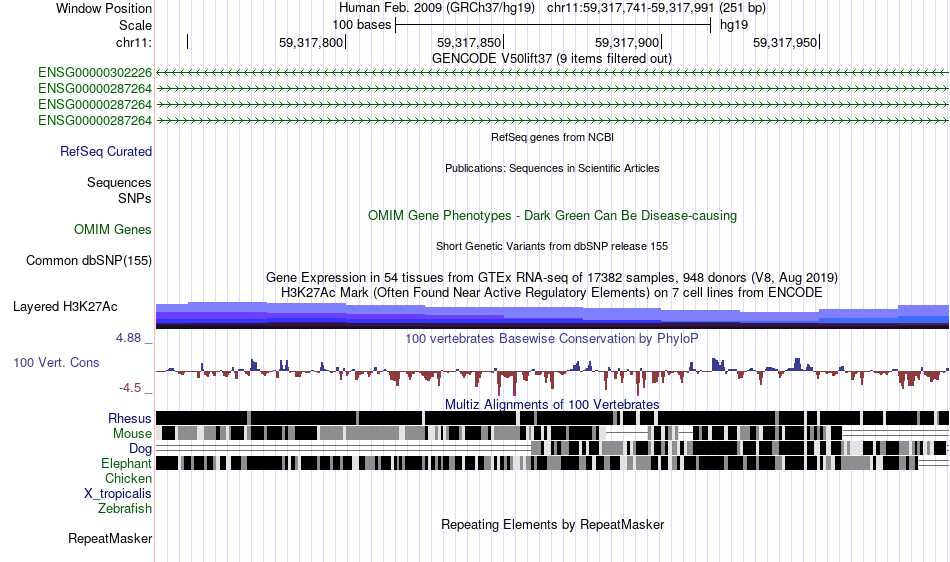
Task: Click the 100 Vert. Cons track label
Action: [x=56, y=362]
